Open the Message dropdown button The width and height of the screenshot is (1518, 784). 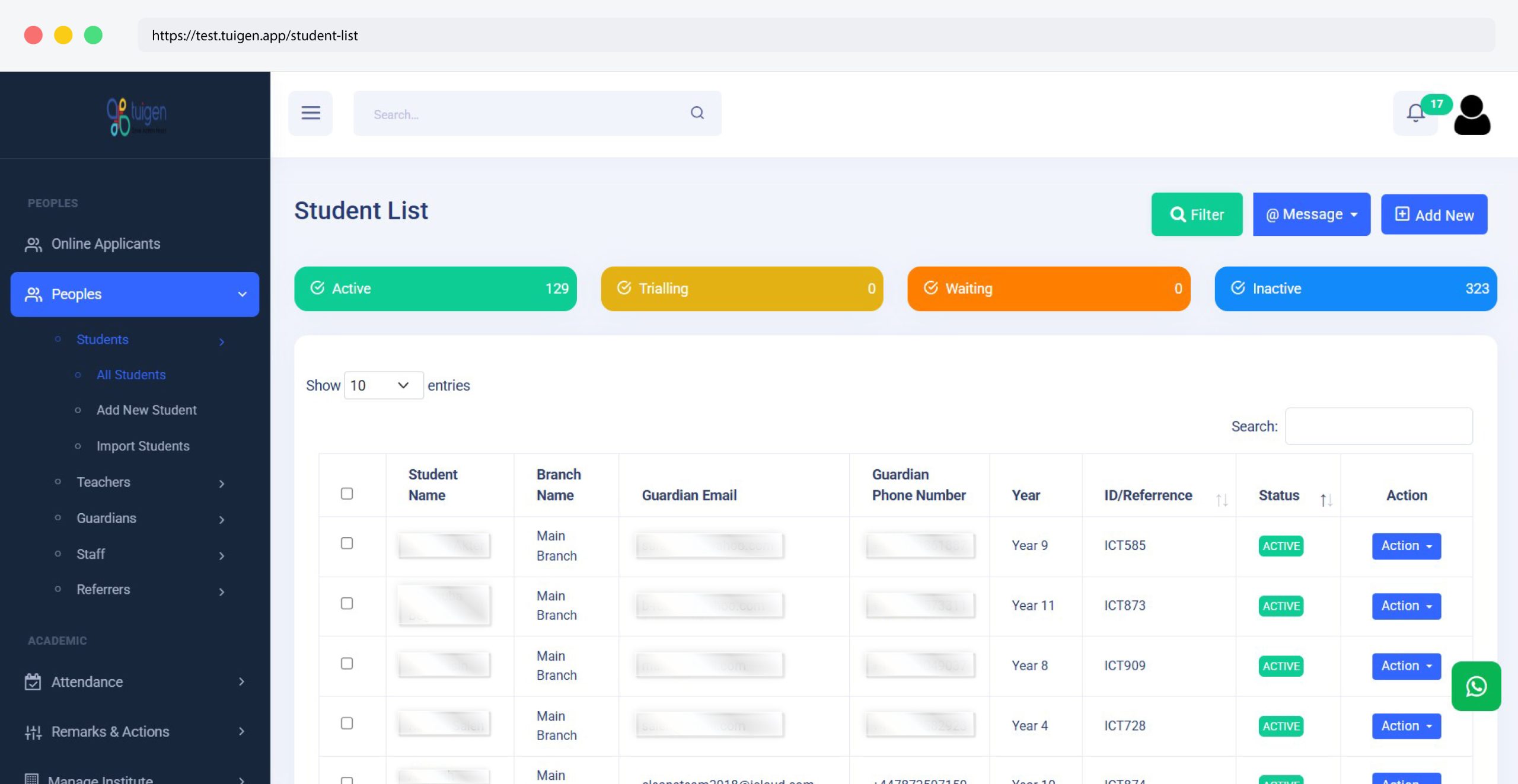[x=1311, y=215]
